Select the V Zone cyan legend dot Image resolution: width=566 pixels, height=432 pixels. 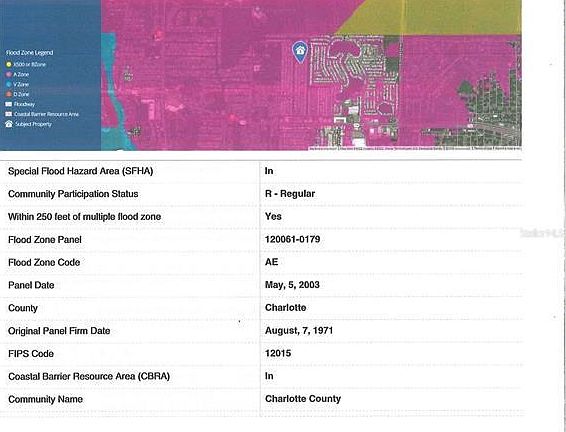click(9, 84)
